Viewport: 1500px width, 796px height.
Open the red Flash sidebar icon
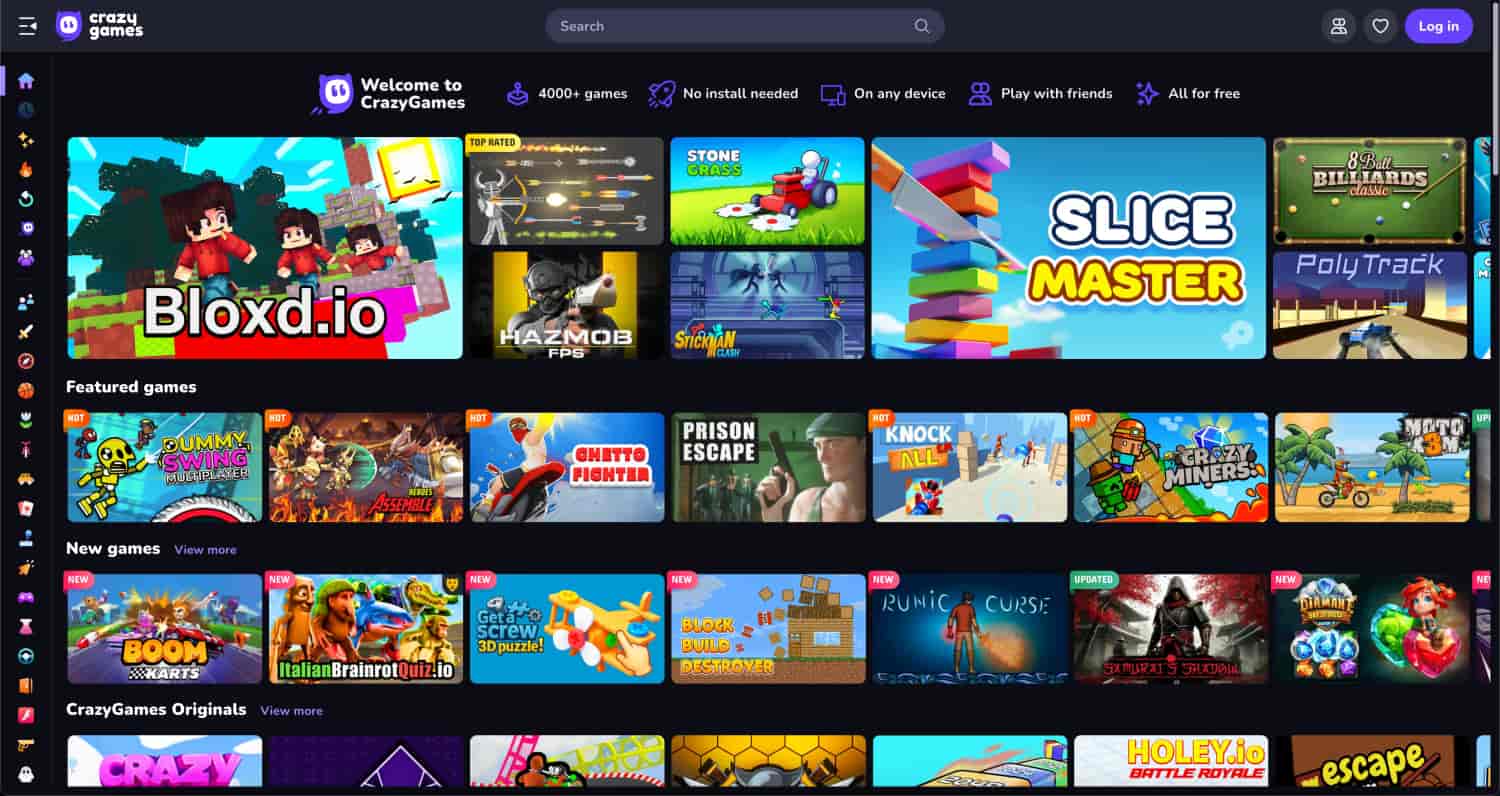[x=26, y=715]
